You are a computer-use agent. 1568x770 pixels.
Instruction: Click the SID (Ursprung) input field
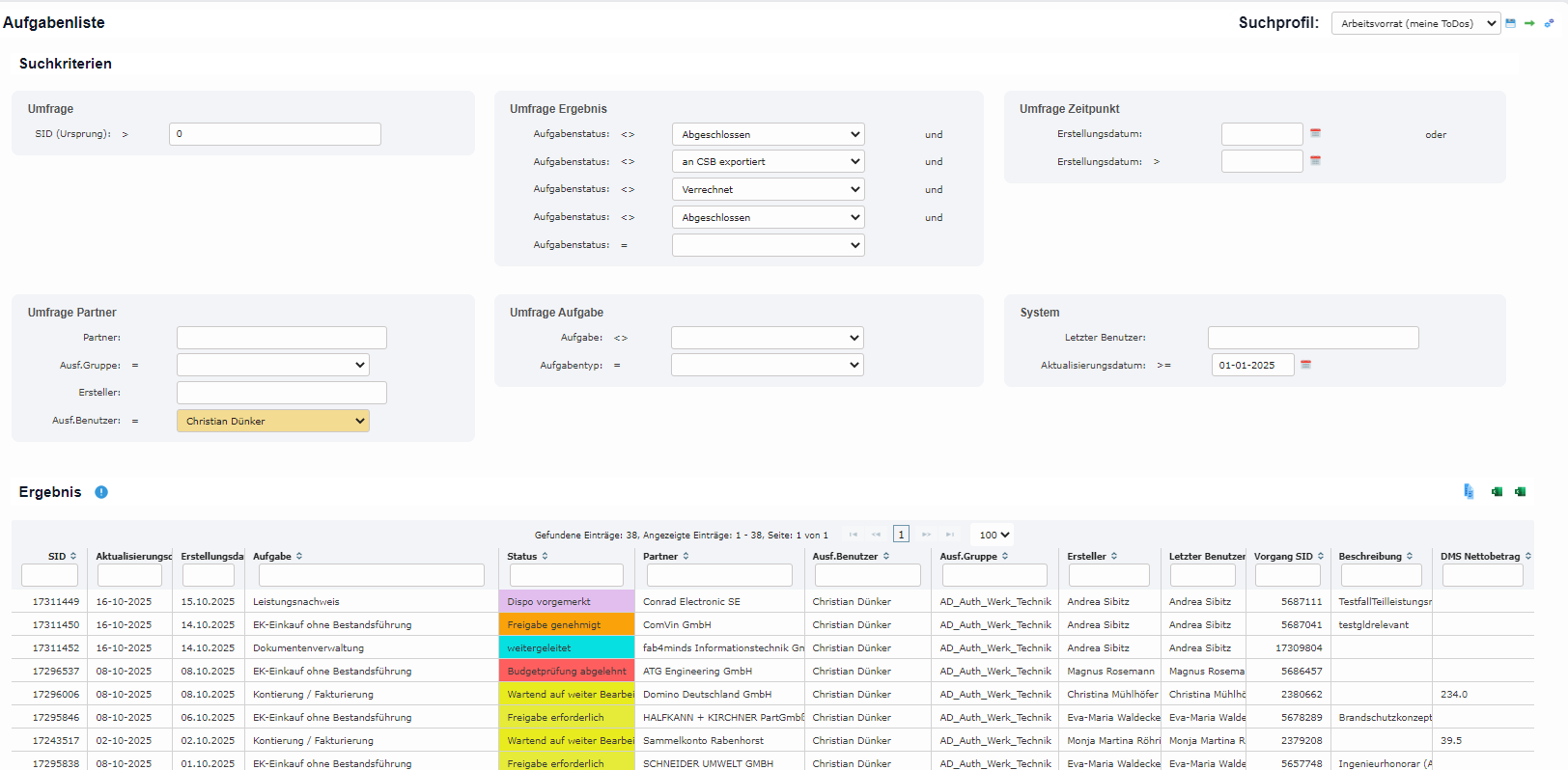point(274,134)
